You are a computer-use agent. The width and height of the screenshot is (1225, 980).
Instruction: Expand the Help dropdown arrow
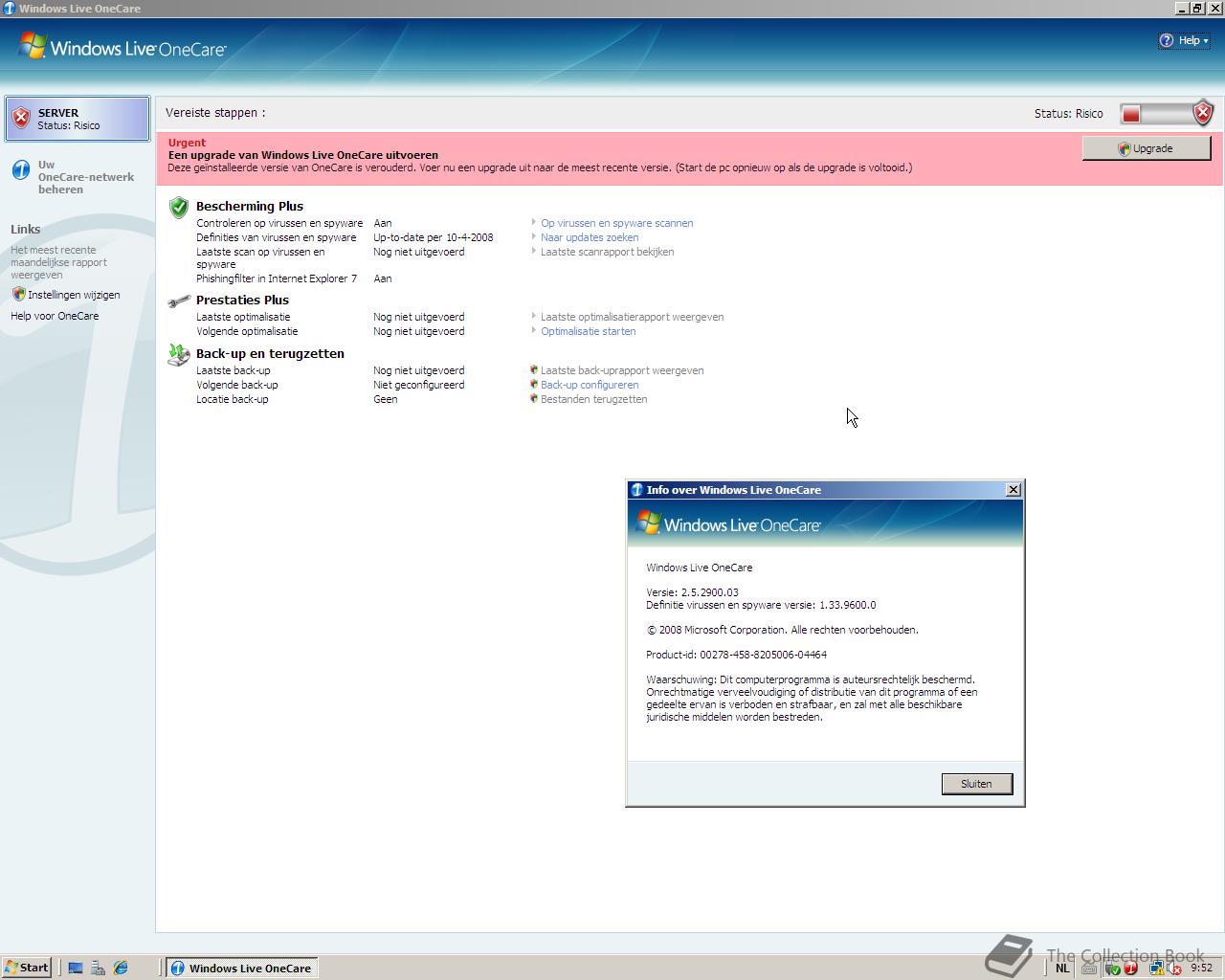click(1206, 41)
